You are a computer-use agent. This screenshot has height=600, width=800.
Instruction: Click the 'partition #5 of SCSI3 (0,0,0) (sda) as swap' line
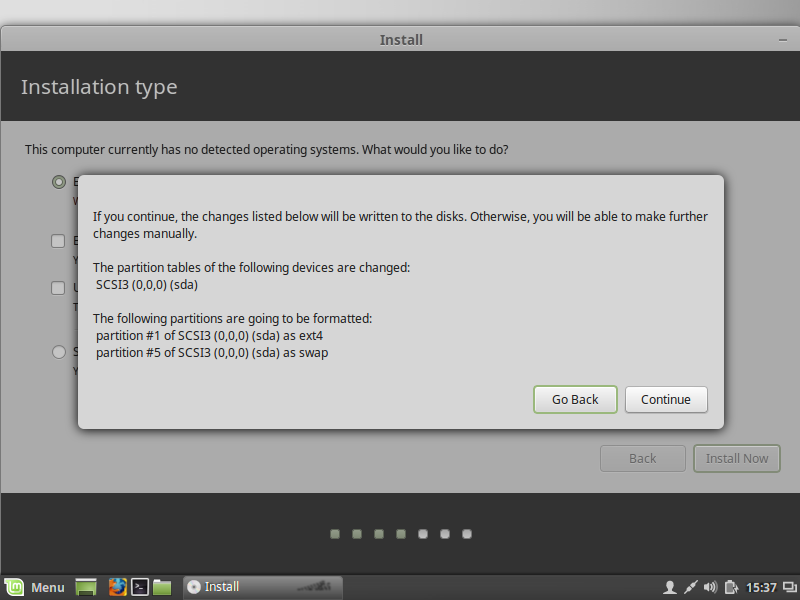point(212,353)
